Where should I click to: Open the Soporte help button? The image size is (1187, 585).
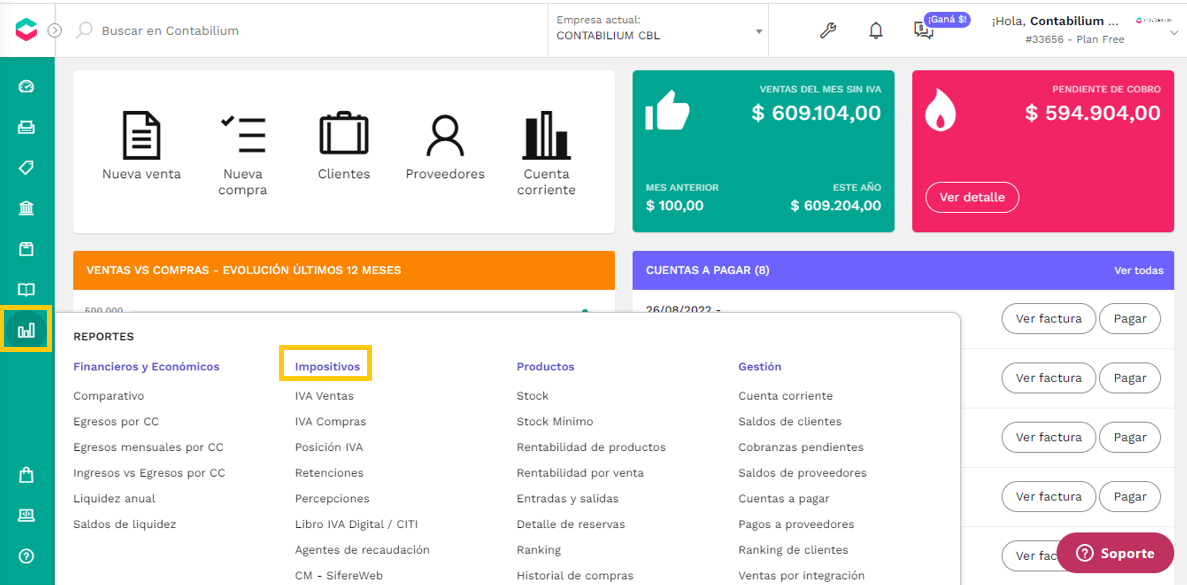[1117, 553]
